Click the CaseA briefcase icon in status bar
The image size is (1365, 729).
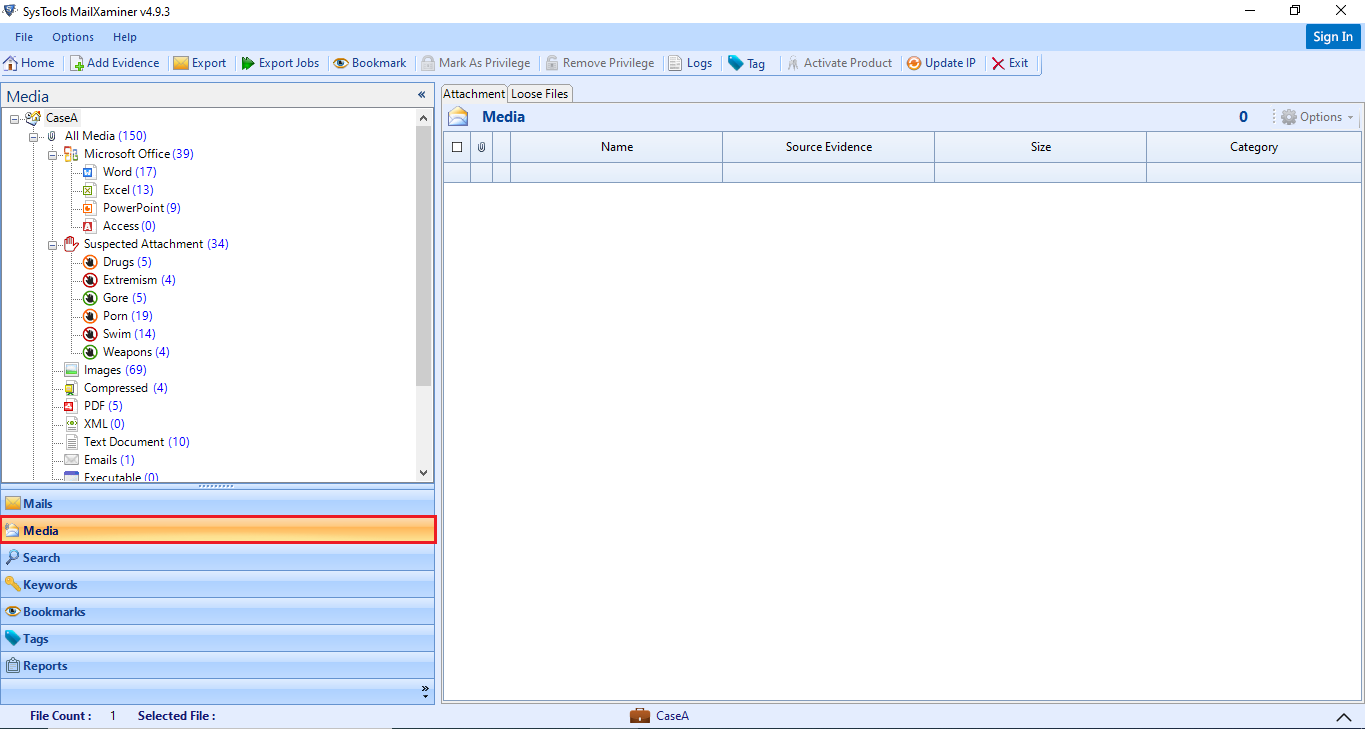point(640,716)
